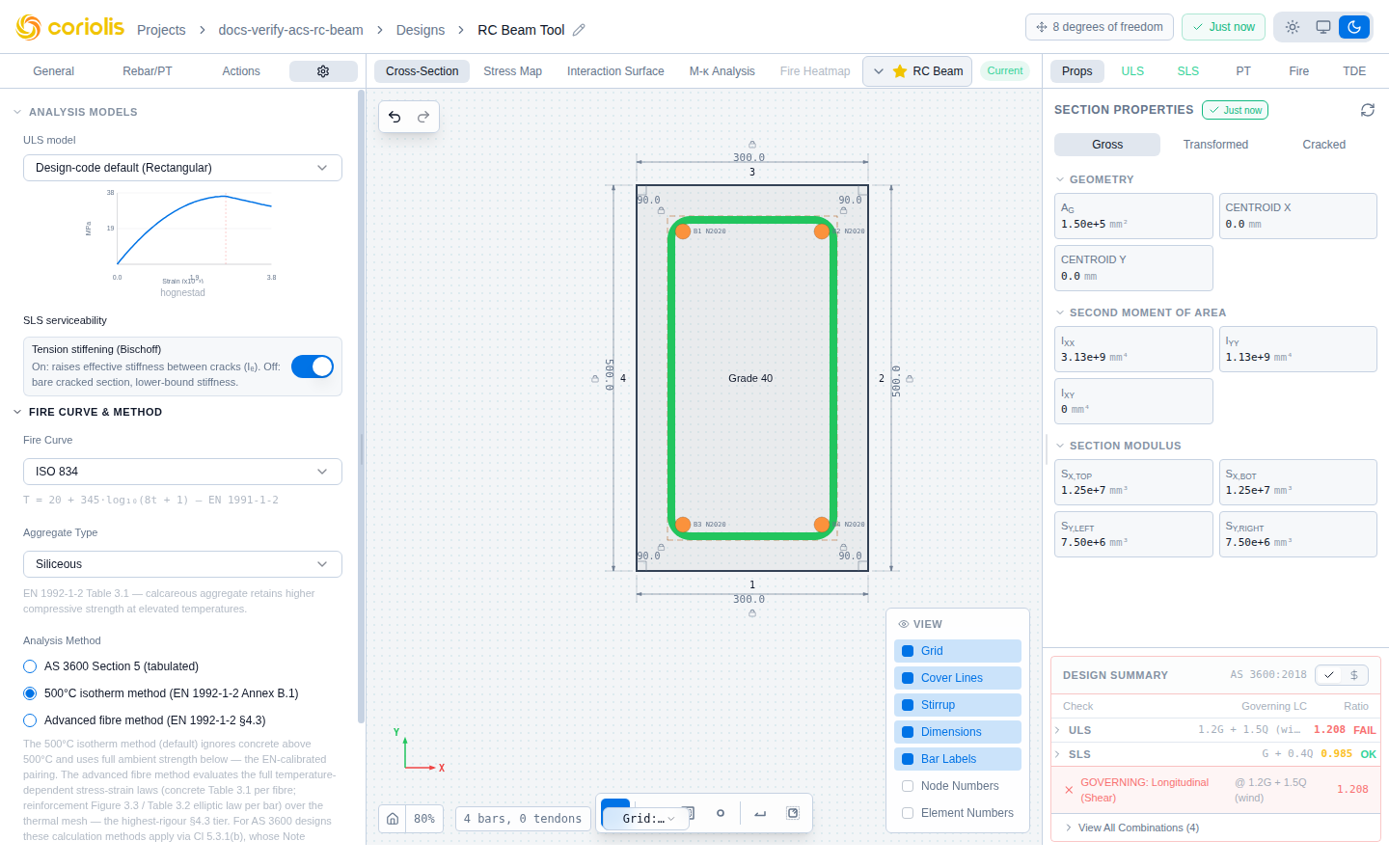The image size is (1389, 868).
Task: Open docs-verify-acs-rc-beam breadcrumb link
Action: (290, 30)
